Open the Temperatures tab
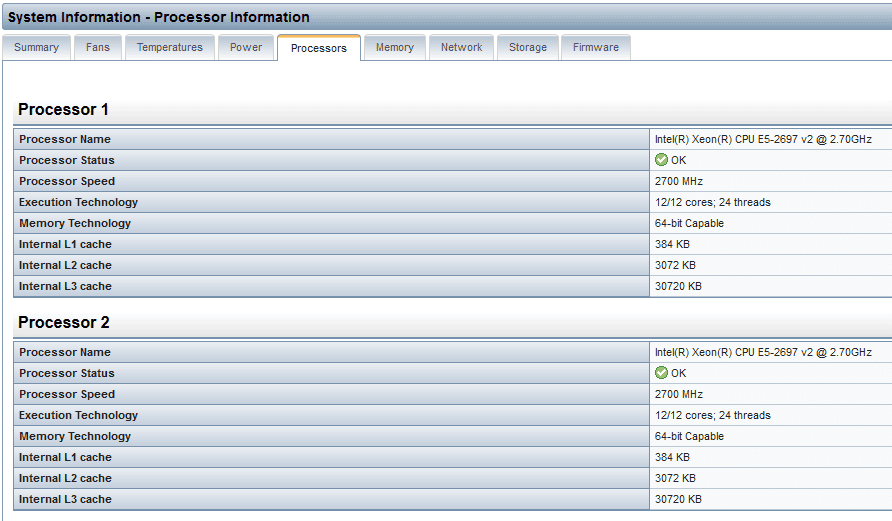The width and height of the screenshot is (892, 521). (x=169, y=47)
